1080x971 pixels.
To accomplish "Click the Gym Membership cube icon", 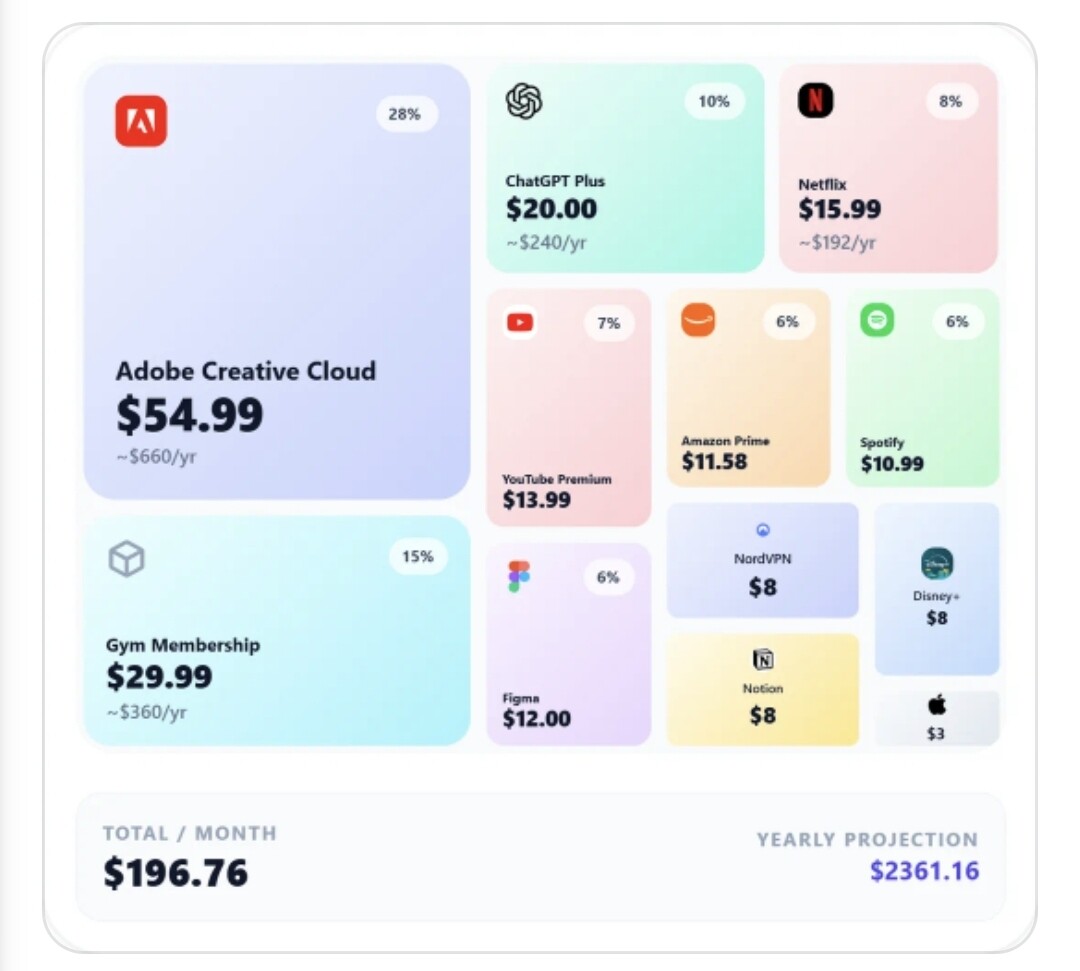I will point(127,559).
